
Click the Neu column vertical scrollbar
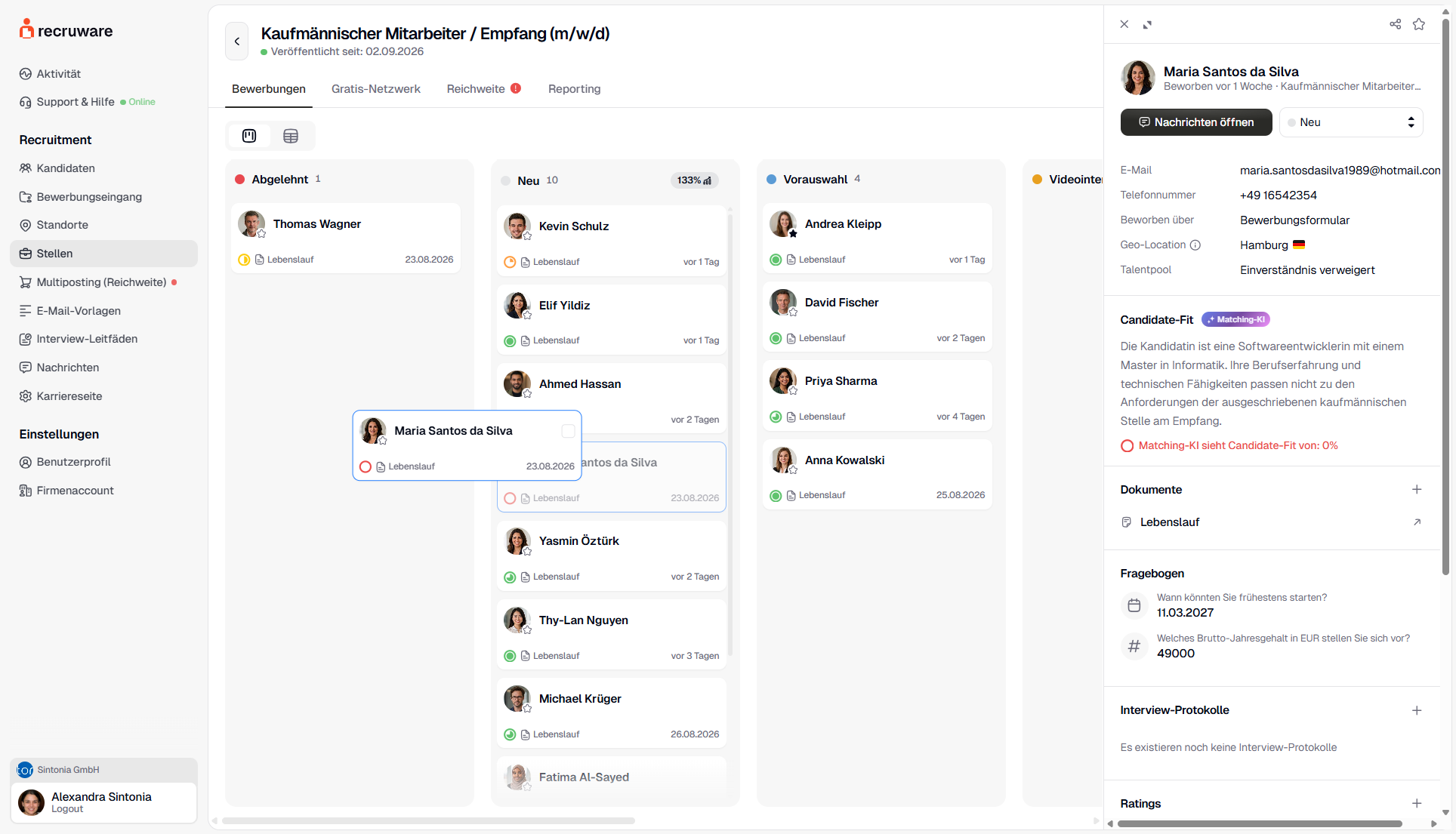point(730,434)
